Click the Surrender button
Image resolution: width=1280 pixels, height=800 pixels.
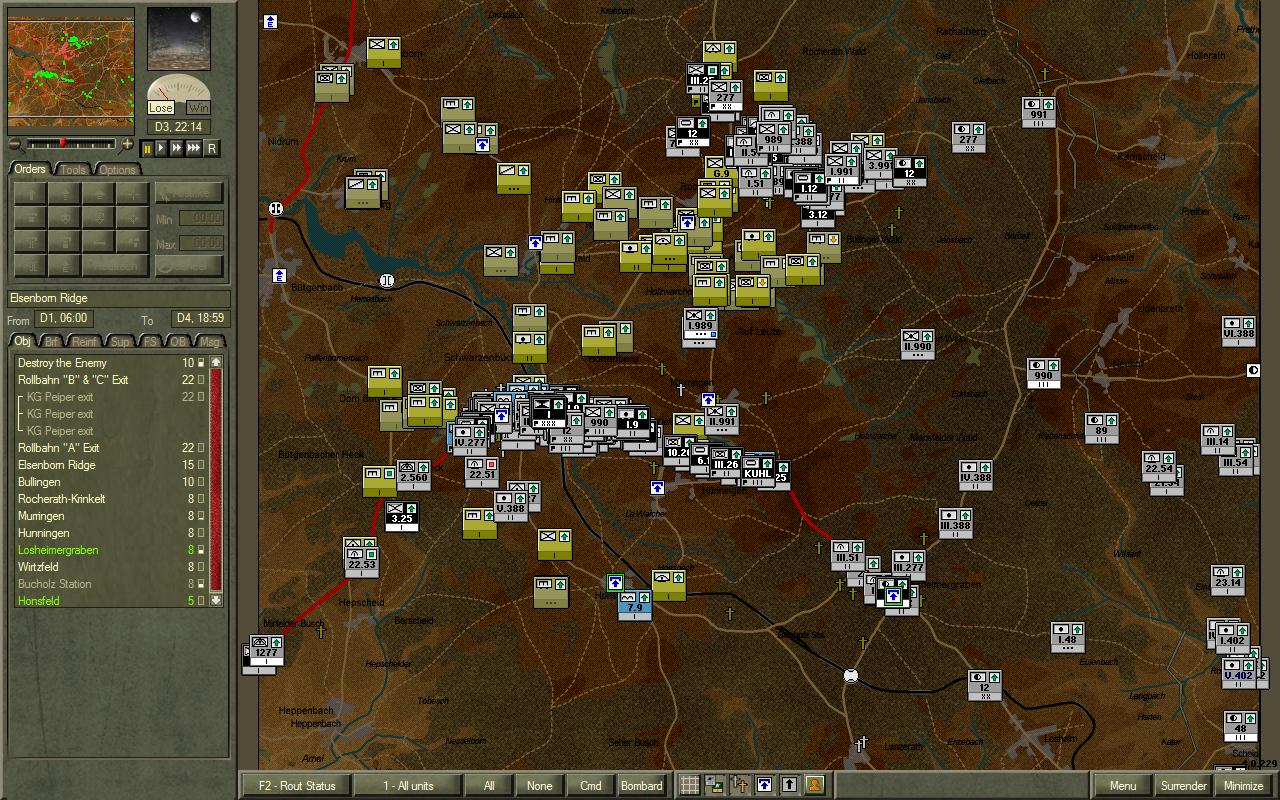click(1184, 785)
